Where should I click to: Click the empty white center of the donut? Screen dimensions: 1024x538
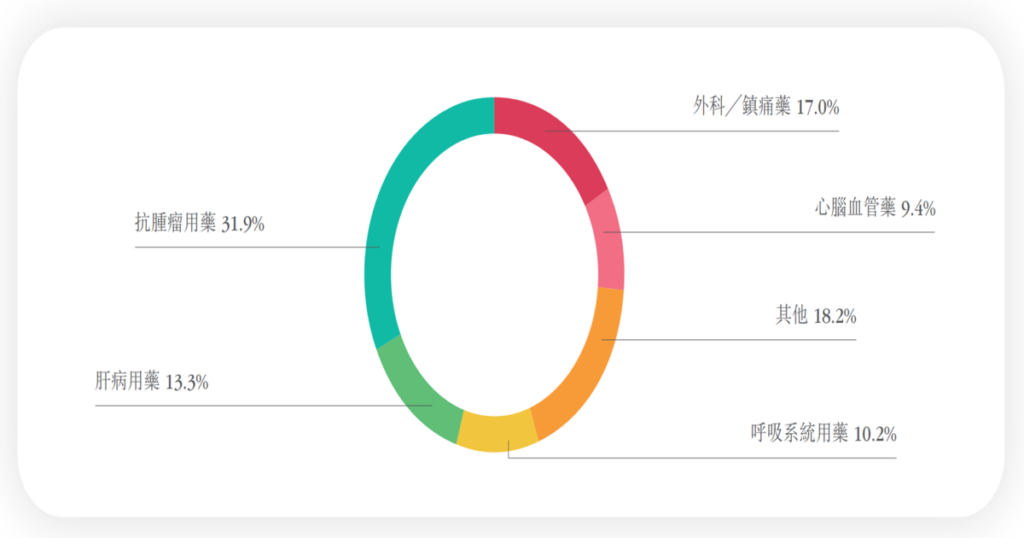(494, 274)
